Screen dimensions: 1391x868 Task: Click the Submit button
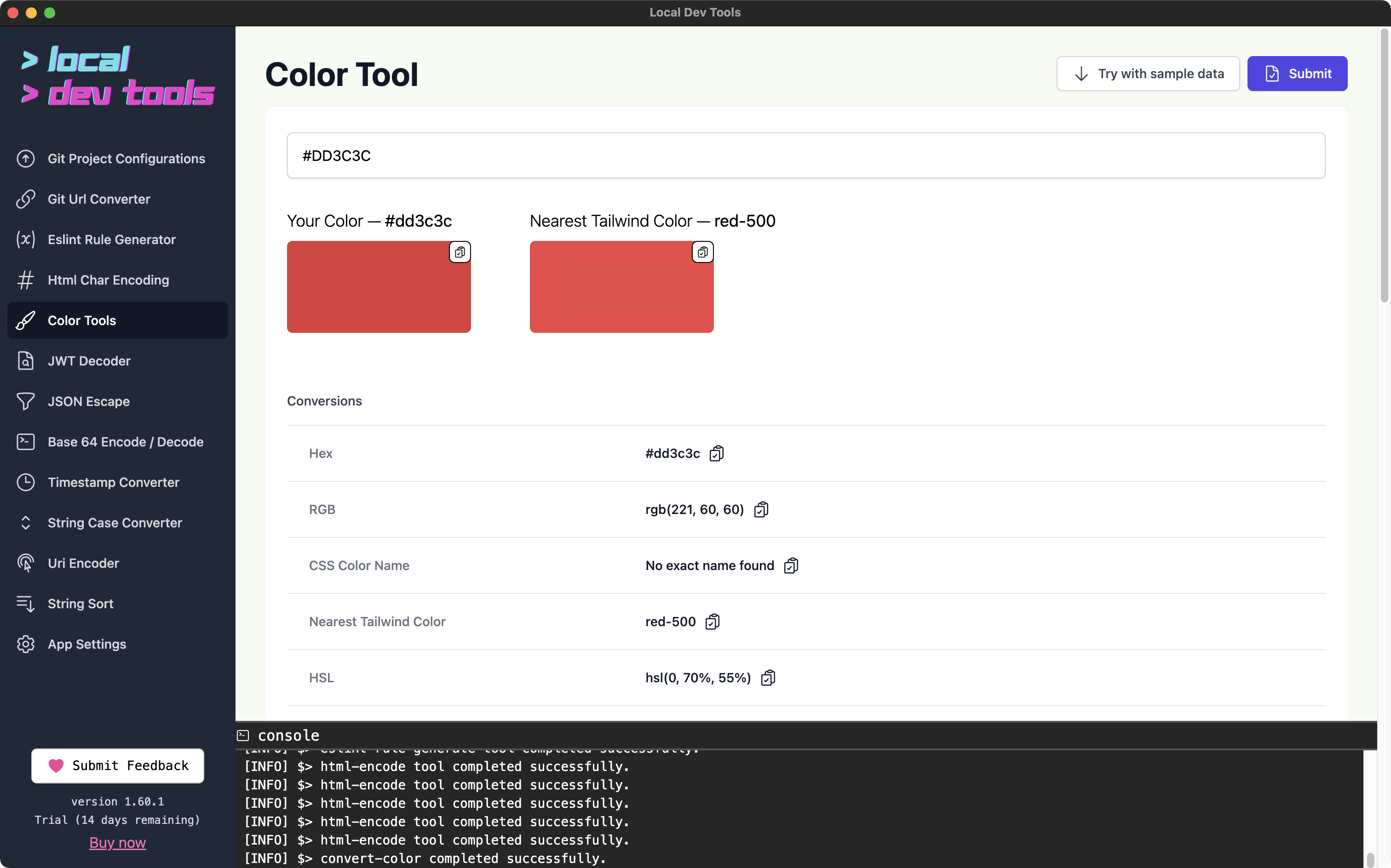[1297, 74]
